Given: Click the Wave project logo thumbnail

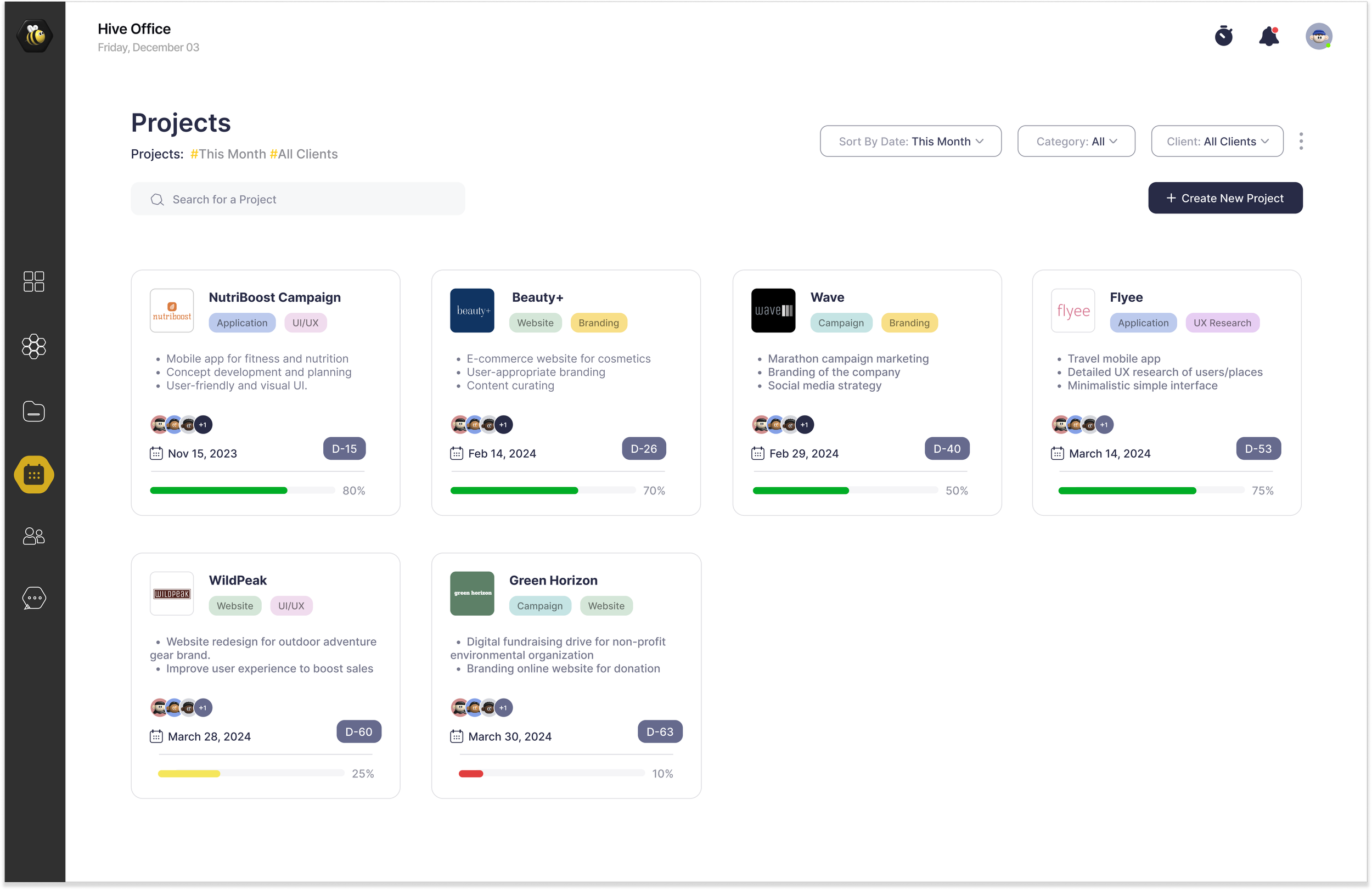Looking at the screenshot, I should (773, 311).
